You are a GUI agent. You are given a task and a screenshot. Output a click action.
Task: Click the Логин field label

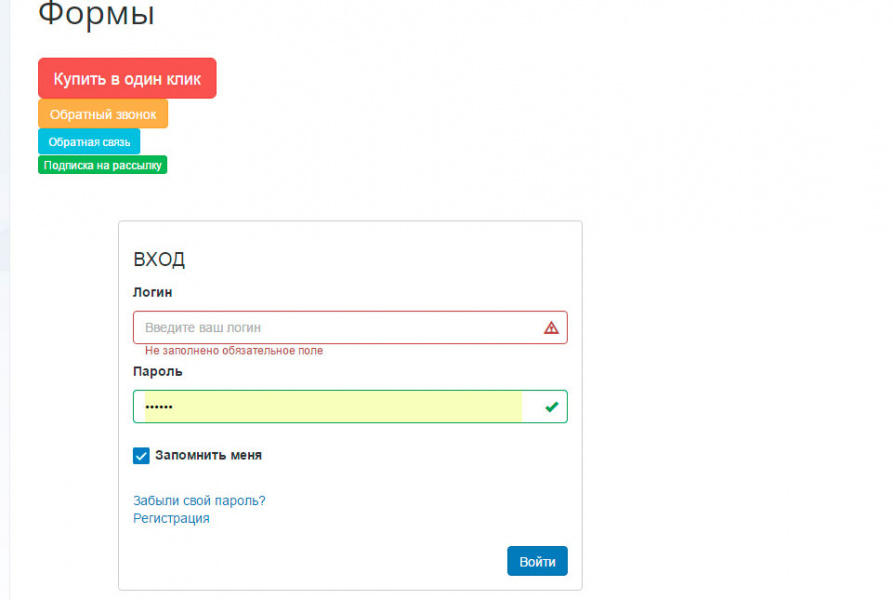click(x=152, y=292)
